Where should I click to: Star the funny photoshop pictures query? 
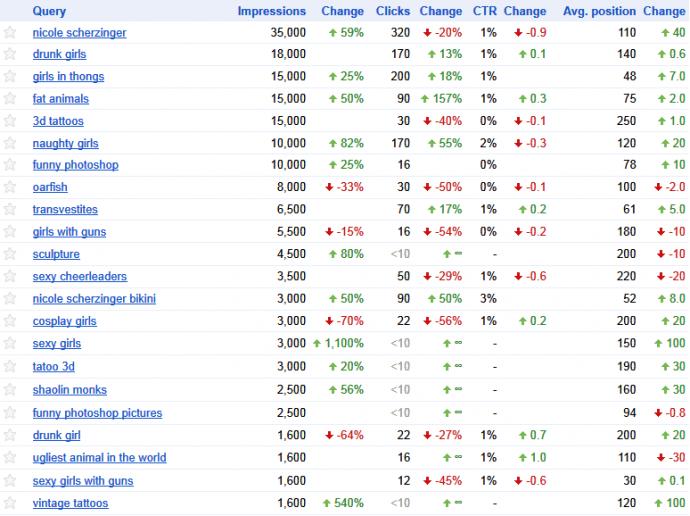pyautogui.click(x=10, y=413)
